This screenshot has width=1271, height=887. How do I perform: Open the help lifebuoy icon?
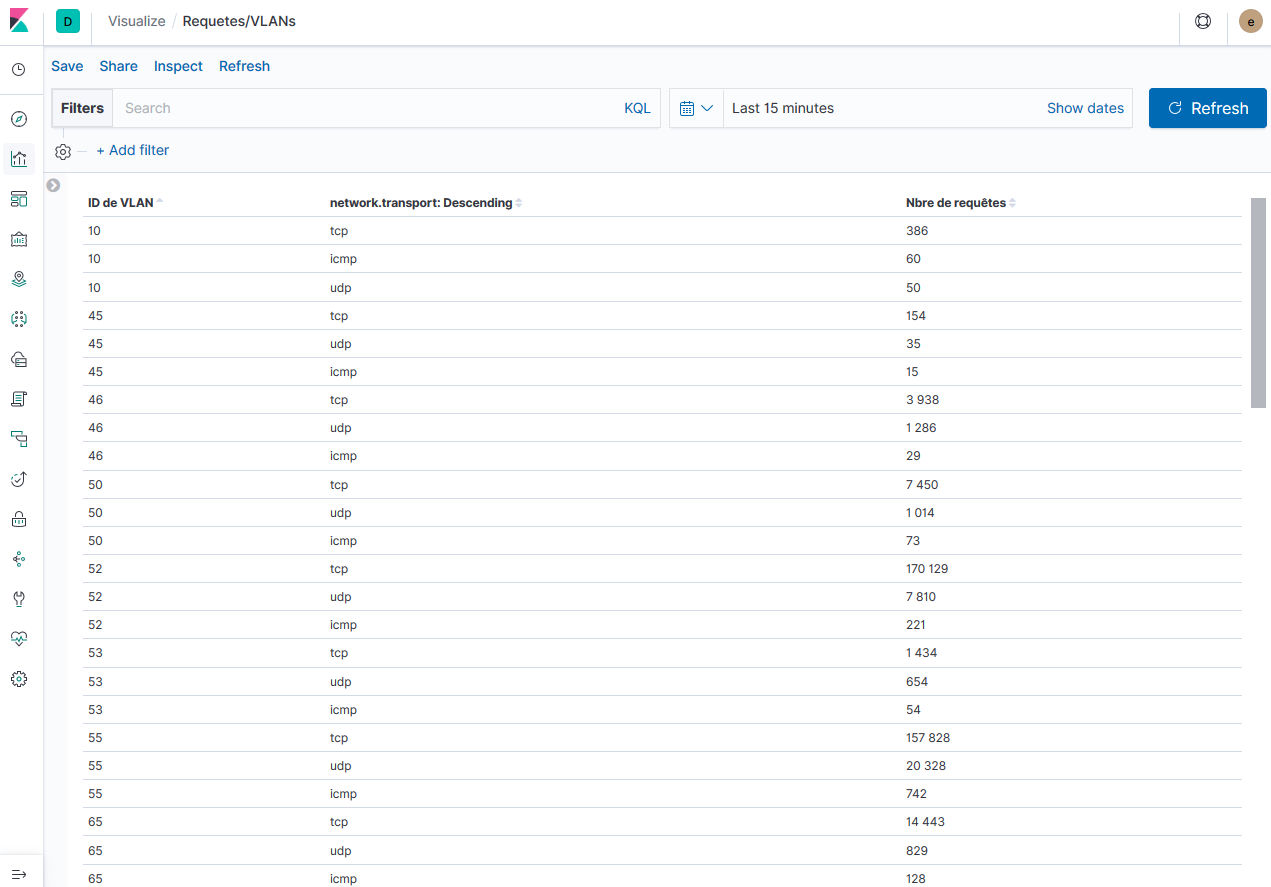coord(1203,21)
